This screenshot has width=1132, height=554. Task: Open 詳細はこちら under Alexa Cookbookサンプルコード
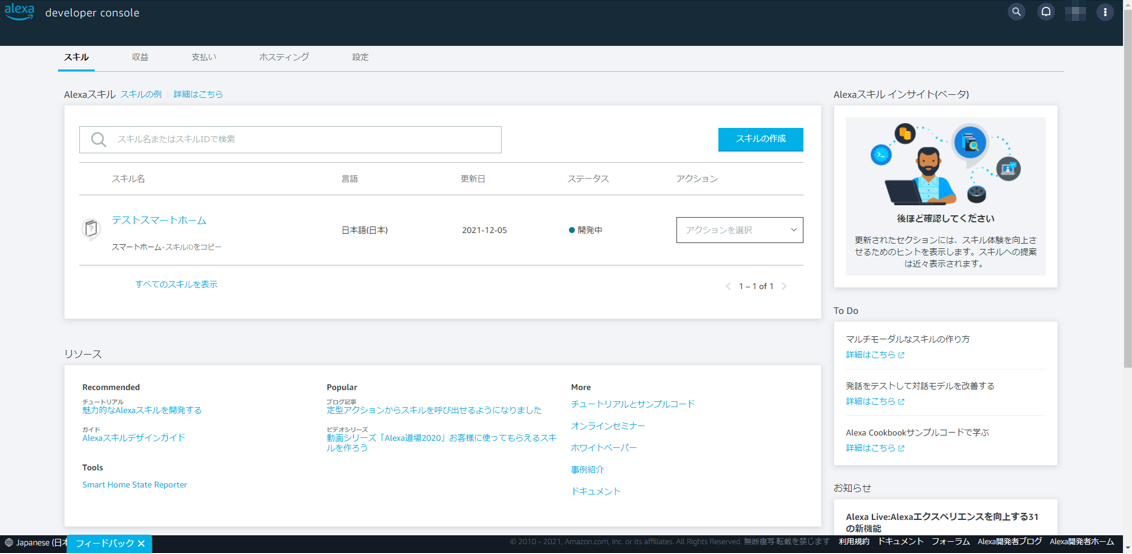click(x=875, y=448)
